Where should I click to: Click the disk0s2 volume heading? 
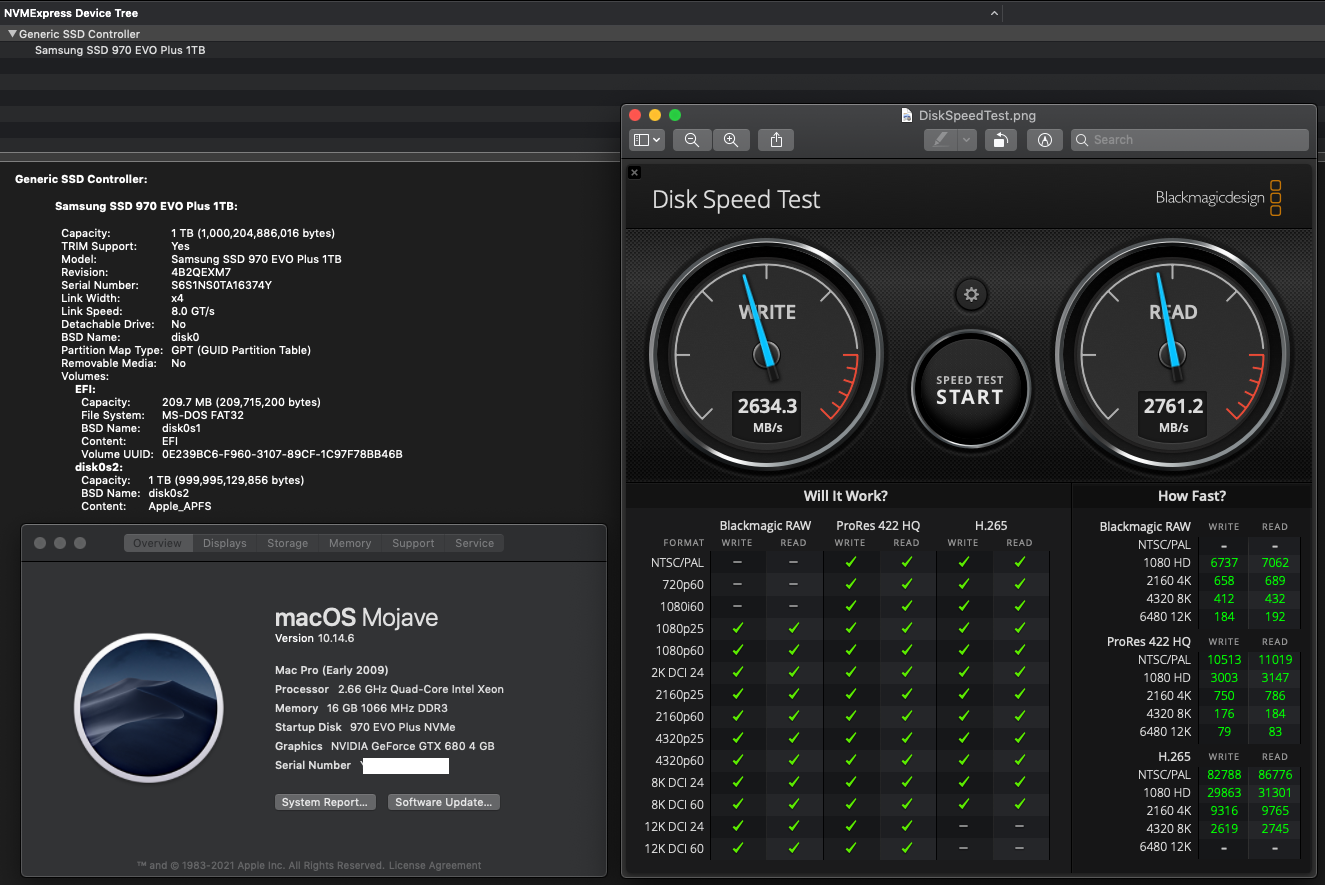pyautogui.click(x=98, y=467)
